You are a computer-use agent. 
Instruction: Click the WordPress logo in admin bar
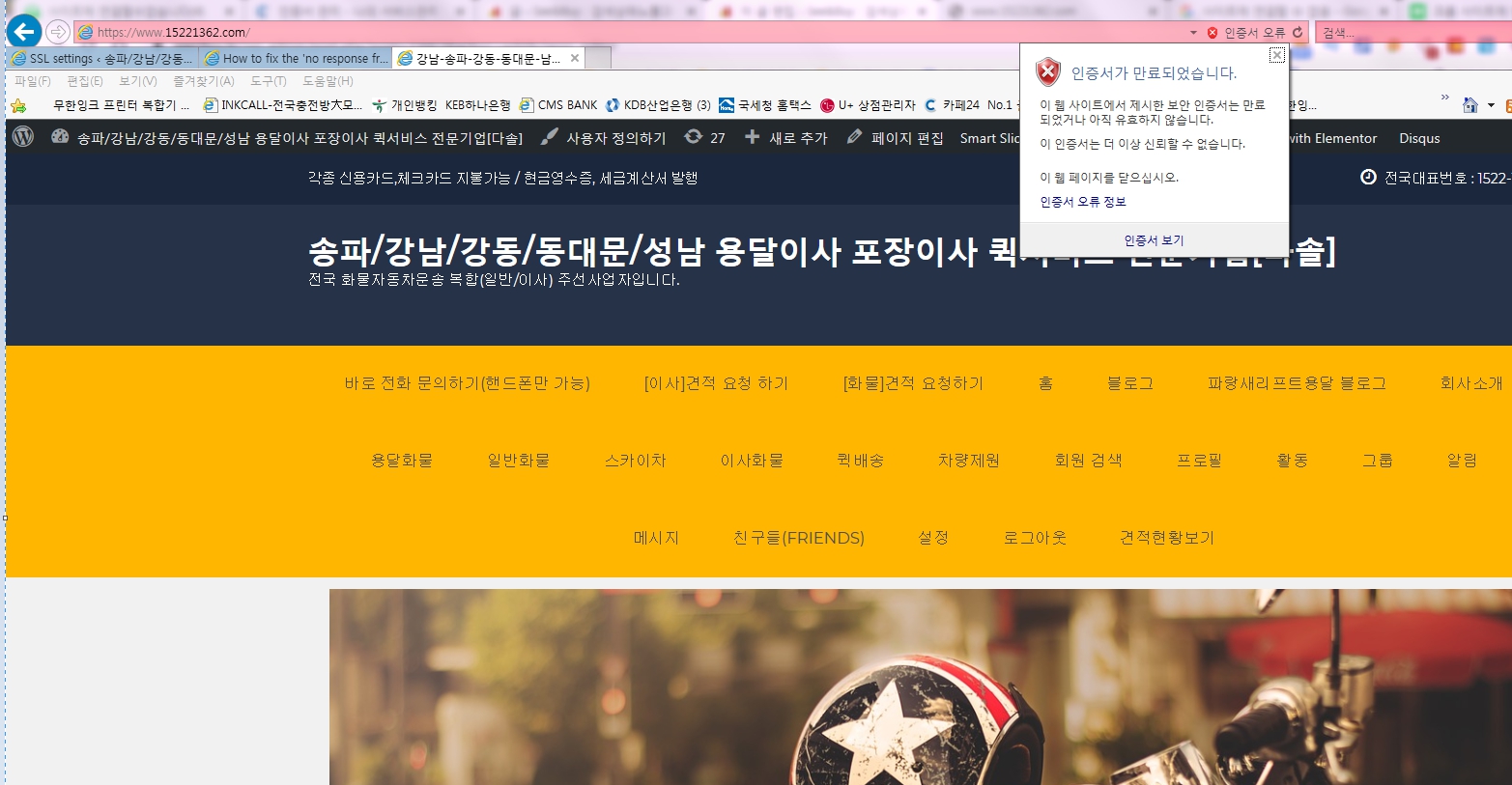[x=23, y=137]
